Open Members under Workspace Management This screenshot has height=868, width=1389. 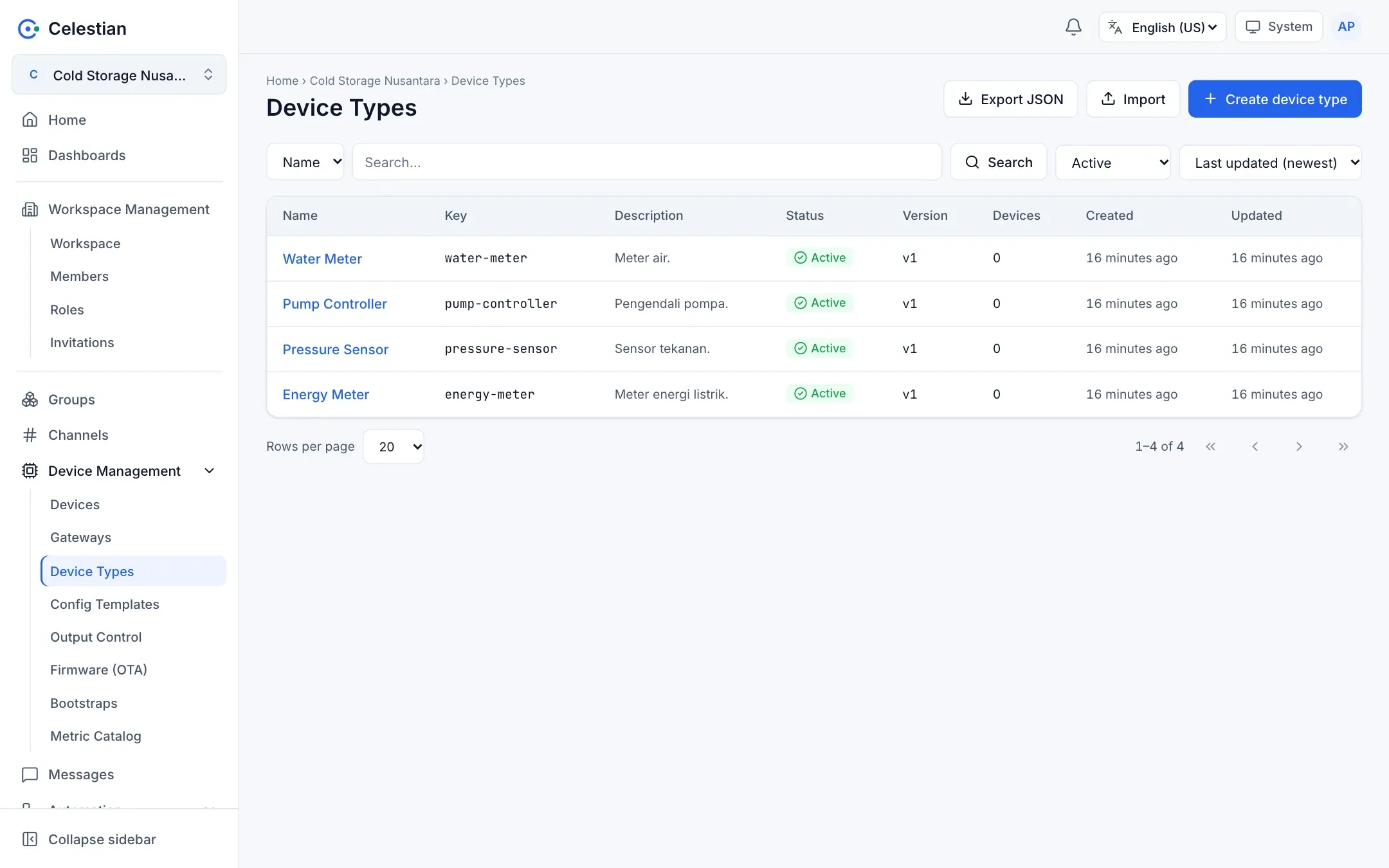[79, 276]
